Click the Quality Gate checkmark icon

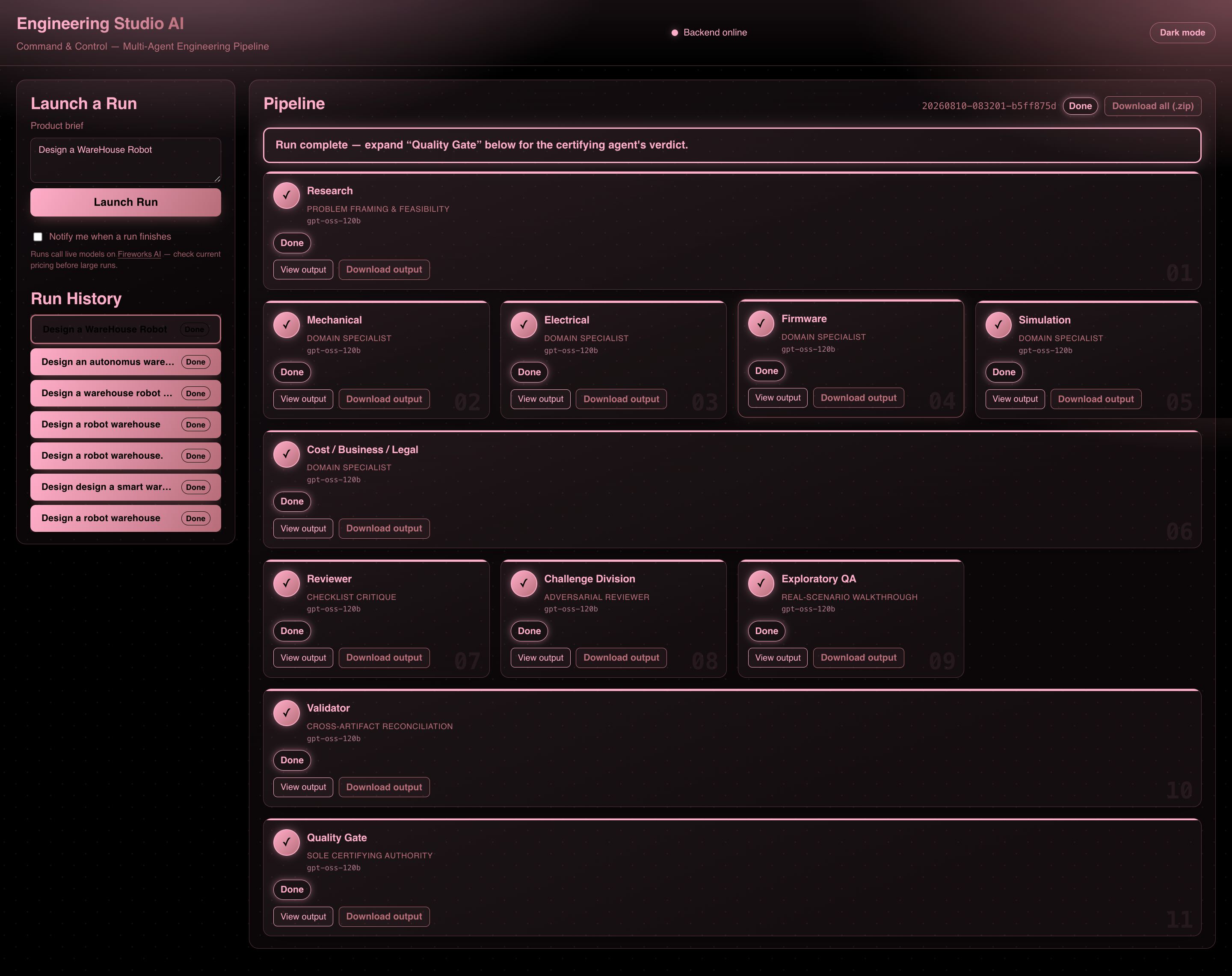coord(286,842)
